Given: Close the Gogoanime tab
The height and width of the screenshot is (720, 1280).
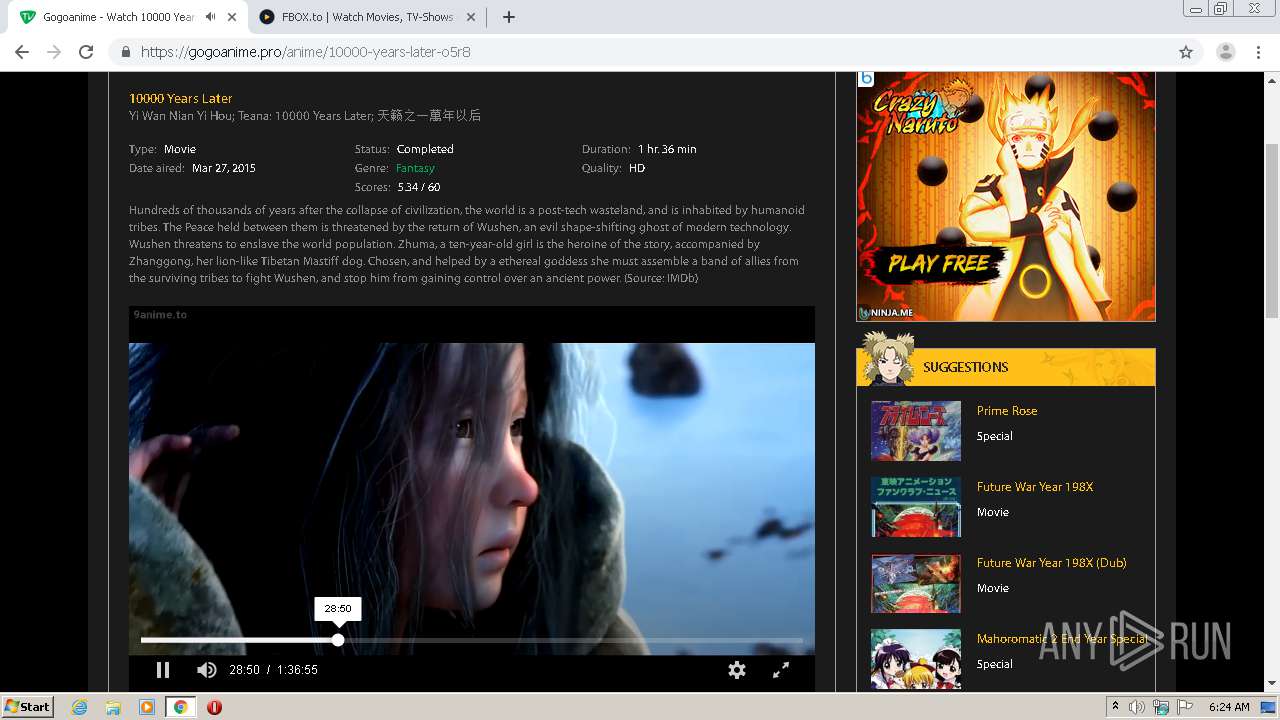Looking at the screenshot, I should coord(232,17).
